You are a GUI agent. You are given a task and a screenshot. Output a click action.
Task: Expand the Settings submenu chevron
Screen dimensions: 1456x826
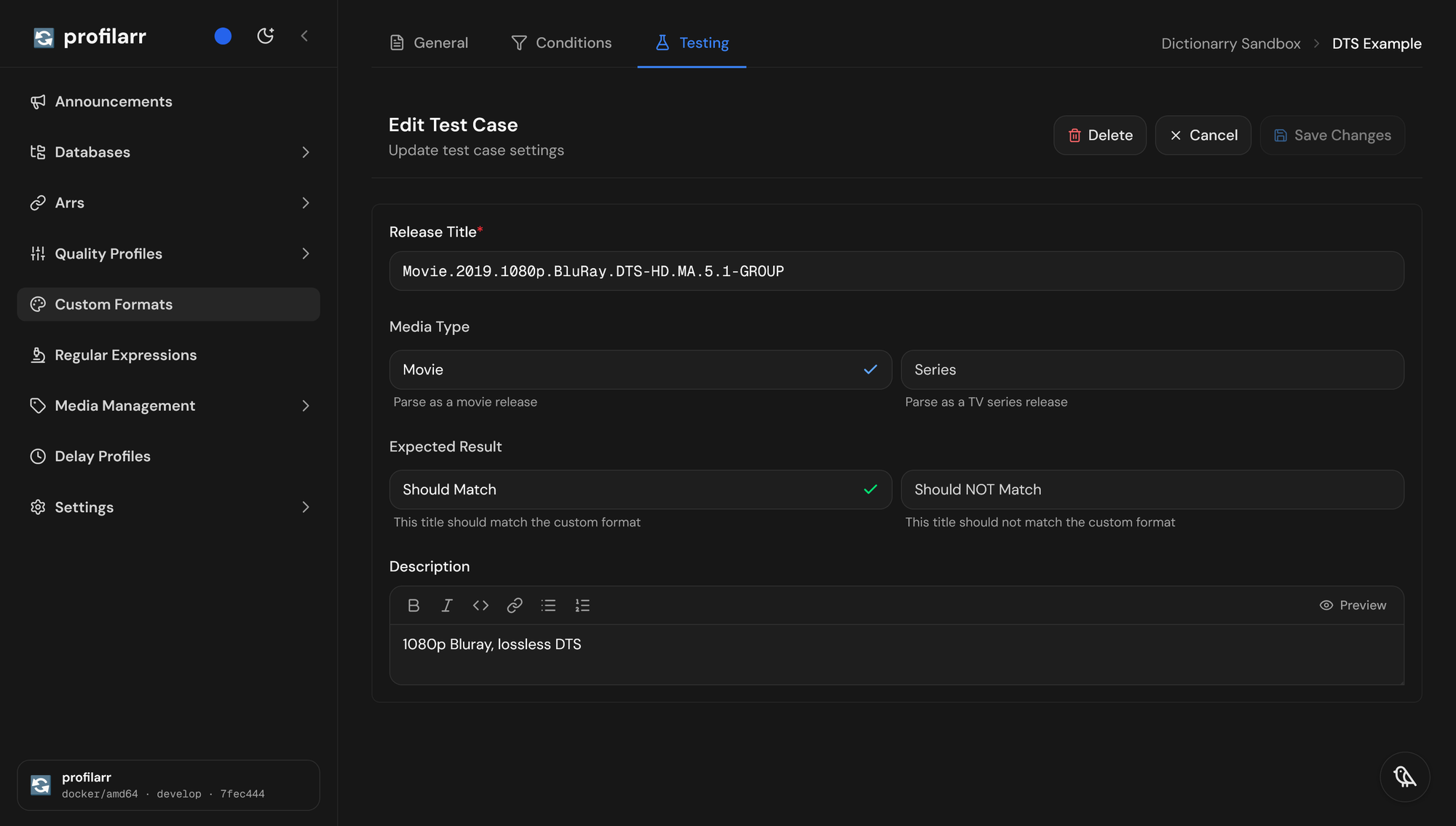click(306, 507)
